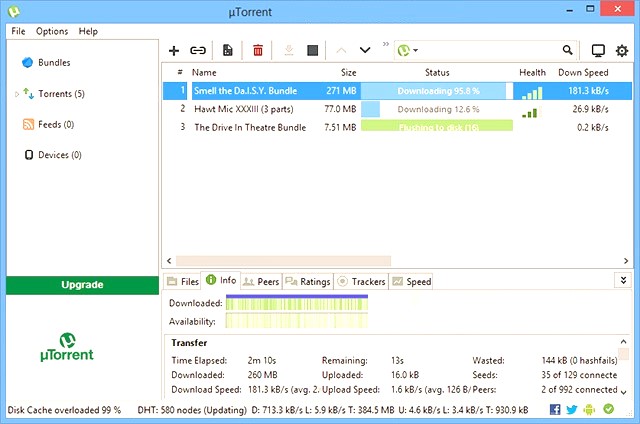Click the torrent list's right scroll arrow
The height and width of the screenshot is (424, 640).
(626, 261)
